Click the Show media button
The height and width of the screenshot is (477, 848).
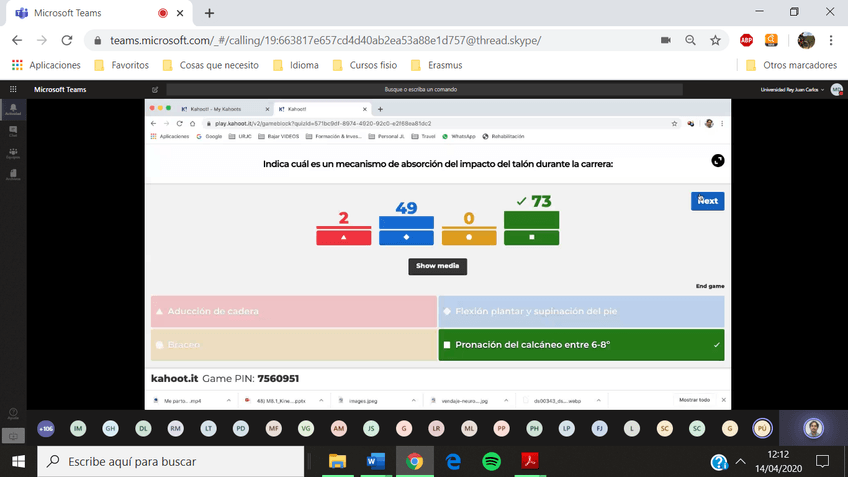[438, 266]
